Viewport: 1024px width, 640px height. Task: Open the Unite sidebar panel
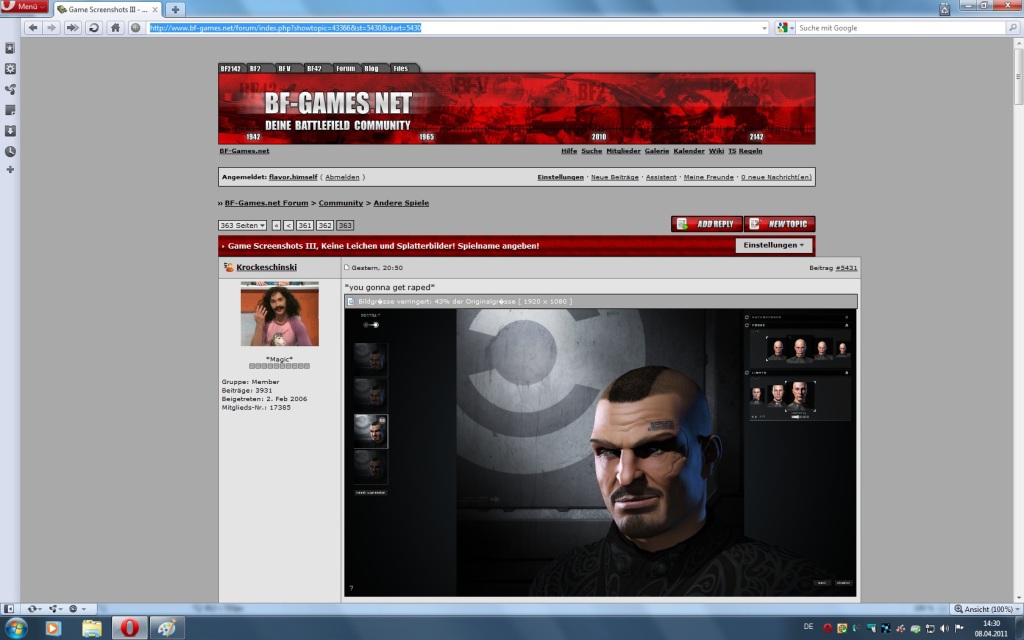10,89
